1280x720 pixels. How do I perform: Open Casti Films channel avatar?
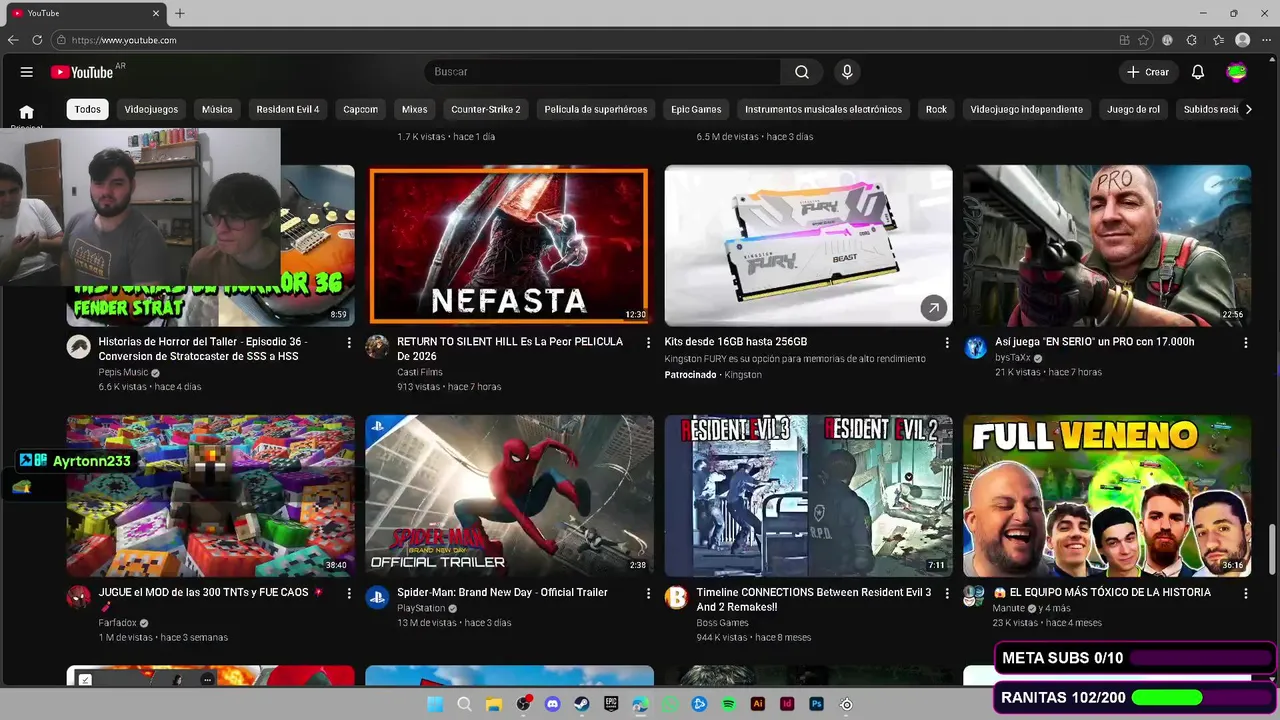click(377, 347)
